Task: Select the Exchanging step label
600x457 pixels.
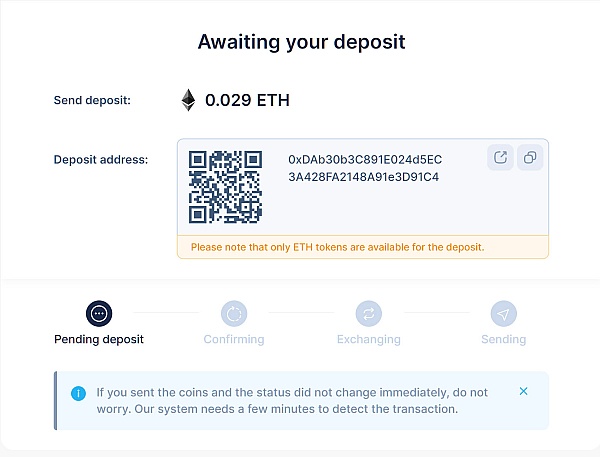Action: coord(369,339)
